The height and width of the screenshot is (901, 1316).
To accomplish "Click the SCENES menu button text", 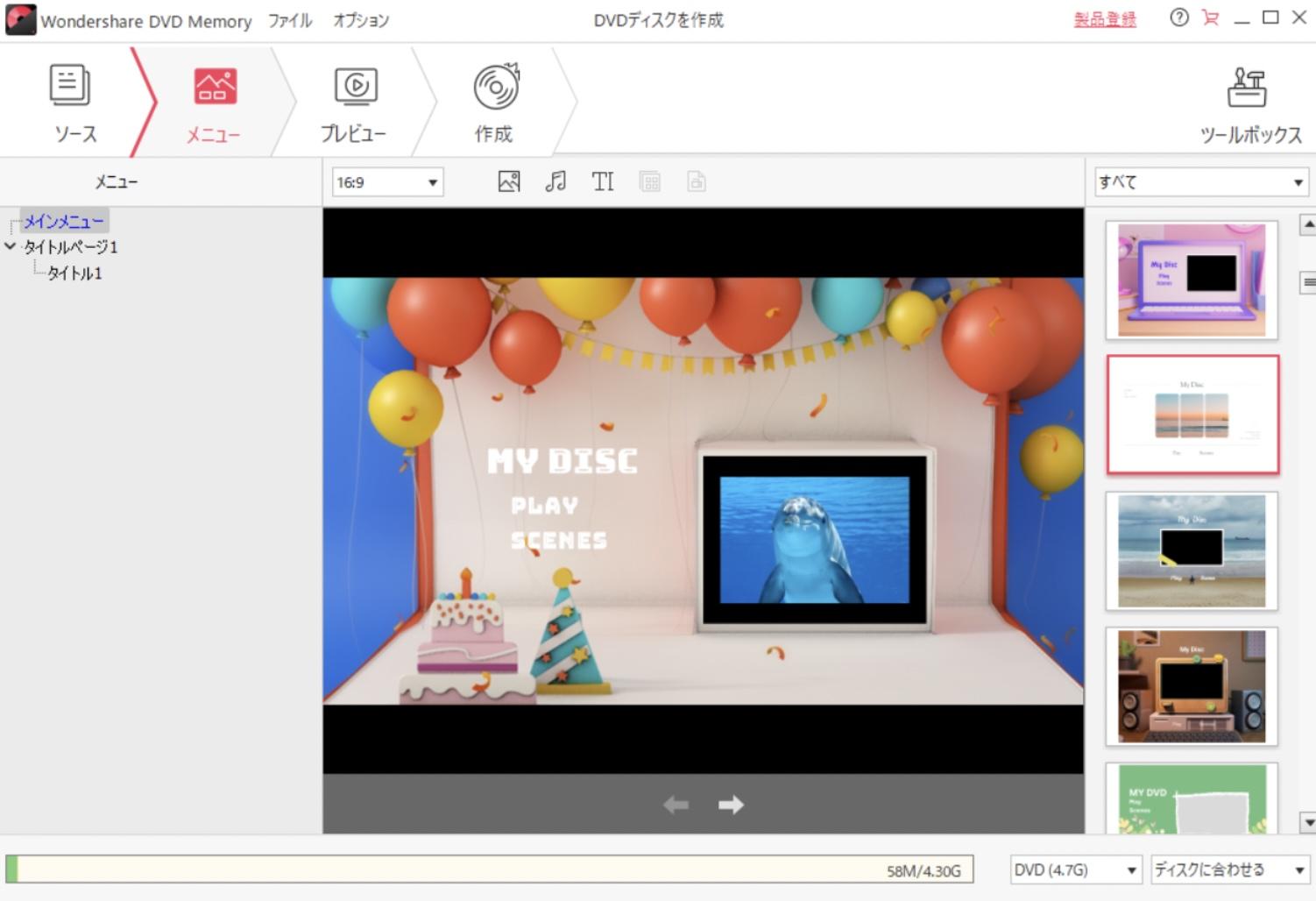I will (559, 541).
